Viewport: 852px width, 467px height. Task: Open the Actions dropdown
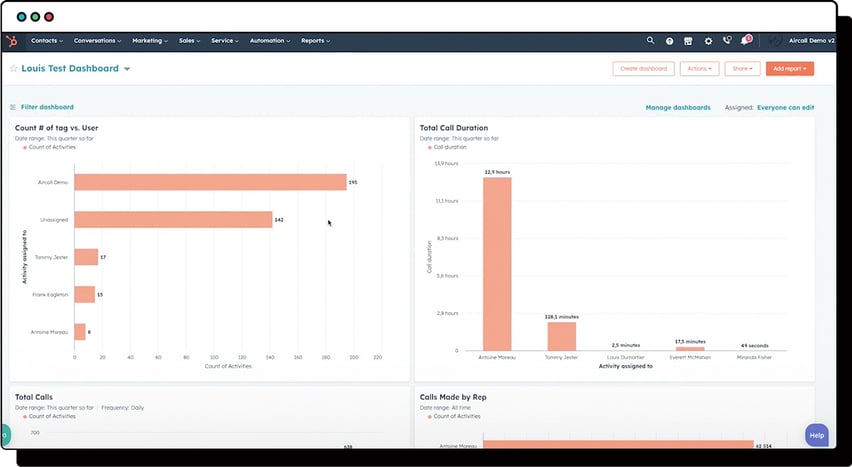pyautogui.click(x=699, y=69)
